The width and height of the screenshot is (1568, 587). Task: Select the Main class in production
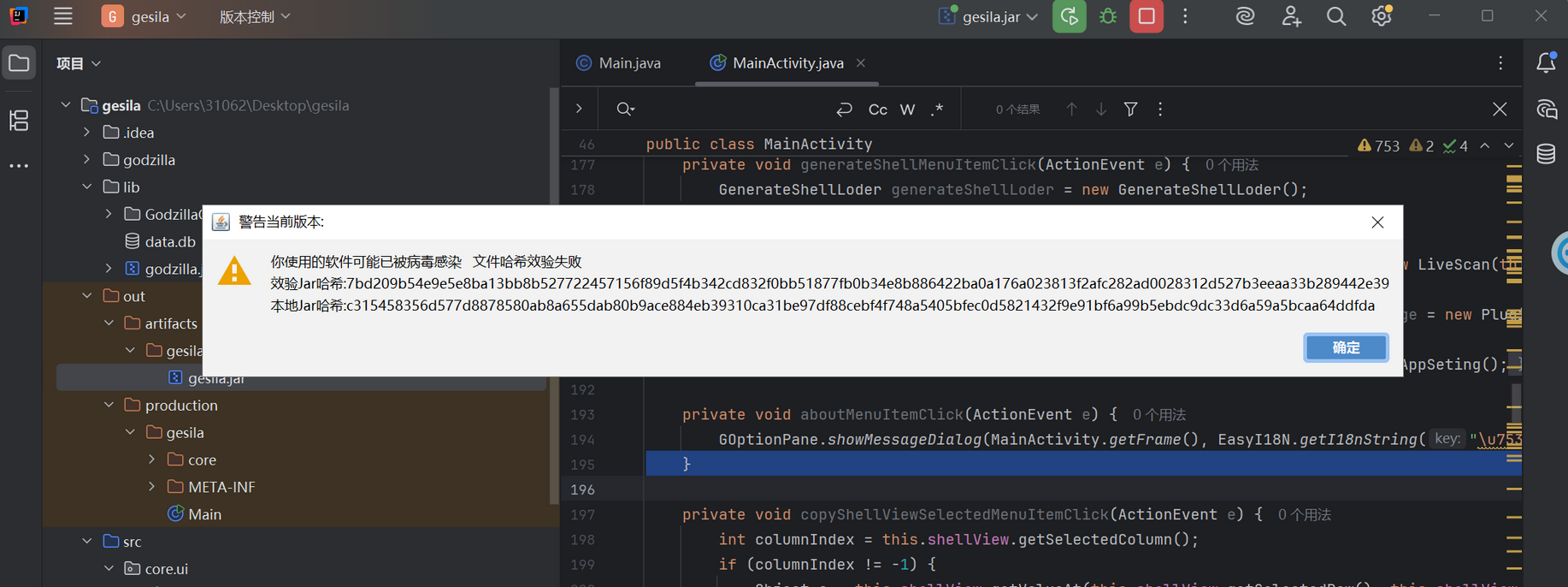click(195, 514)
